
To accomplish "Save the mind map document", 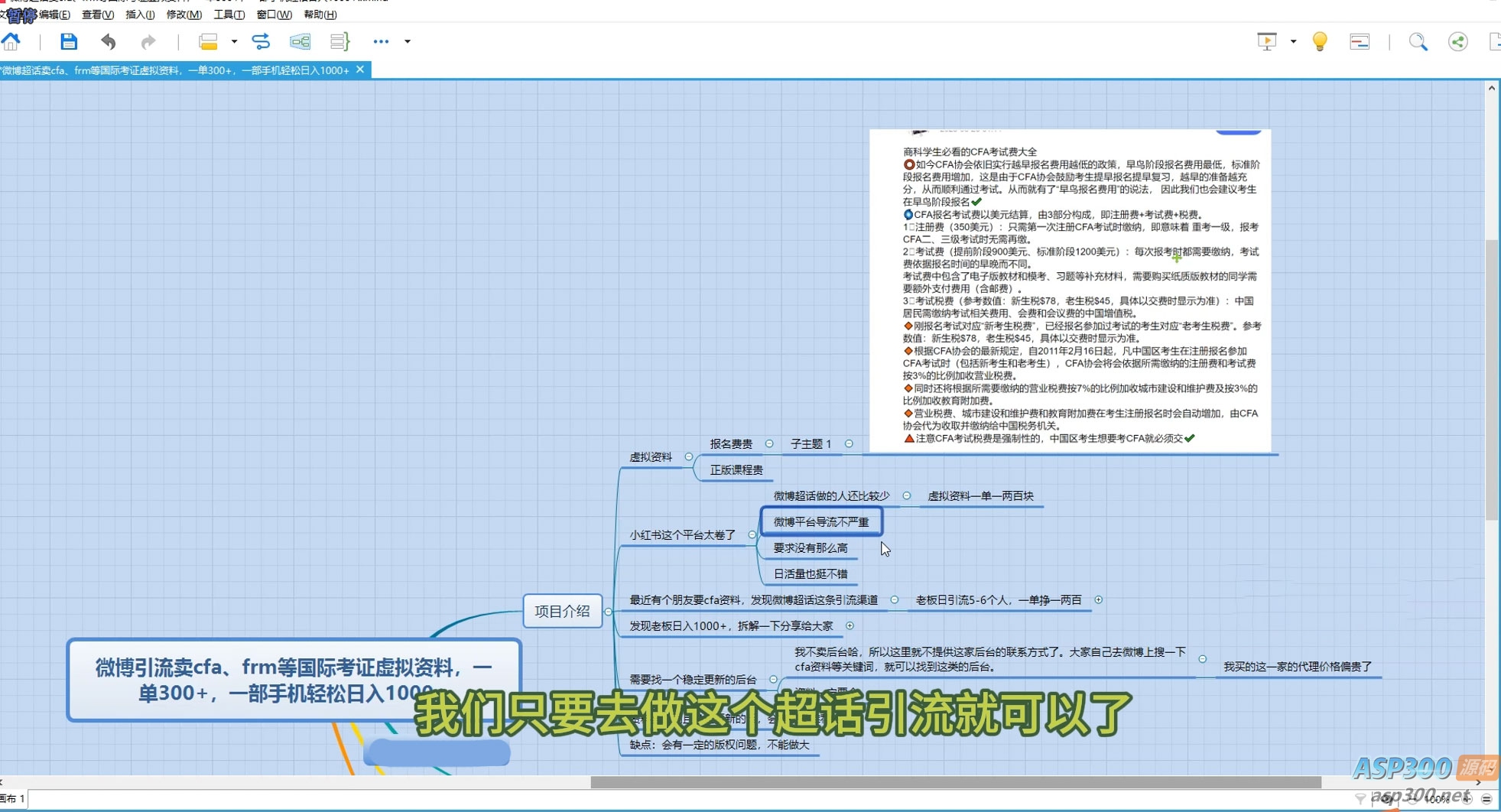I will coord(69,41).
